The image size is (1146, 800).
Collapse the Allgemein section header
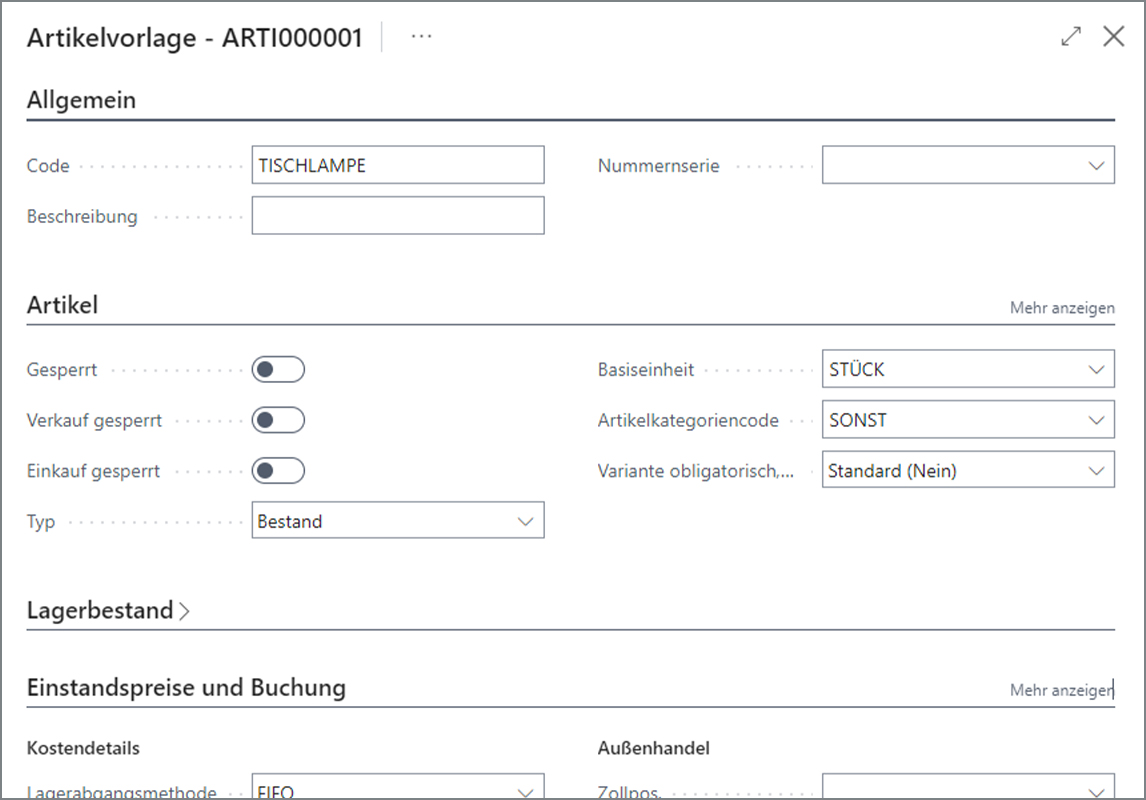pyautogui.click(x=81, y=99)
